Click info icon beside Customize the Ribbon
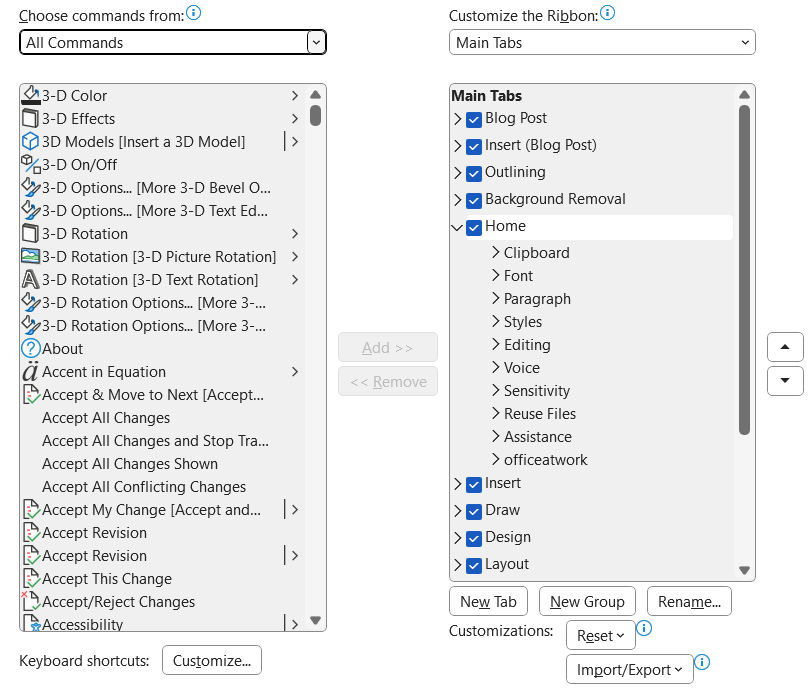The width and height of the screenshot is (810, 696). click(x=608, y=14)
